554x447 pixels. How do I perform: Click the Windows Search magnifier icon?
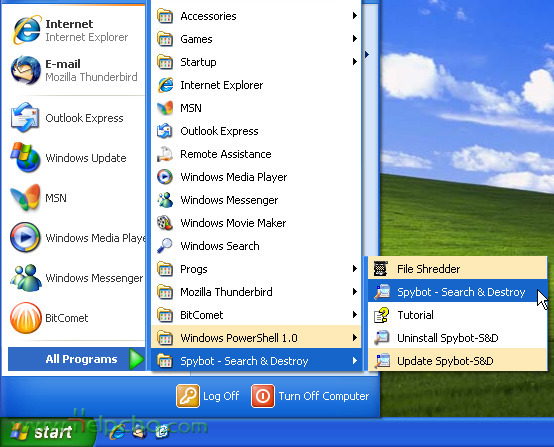click(x=165, y=246)
